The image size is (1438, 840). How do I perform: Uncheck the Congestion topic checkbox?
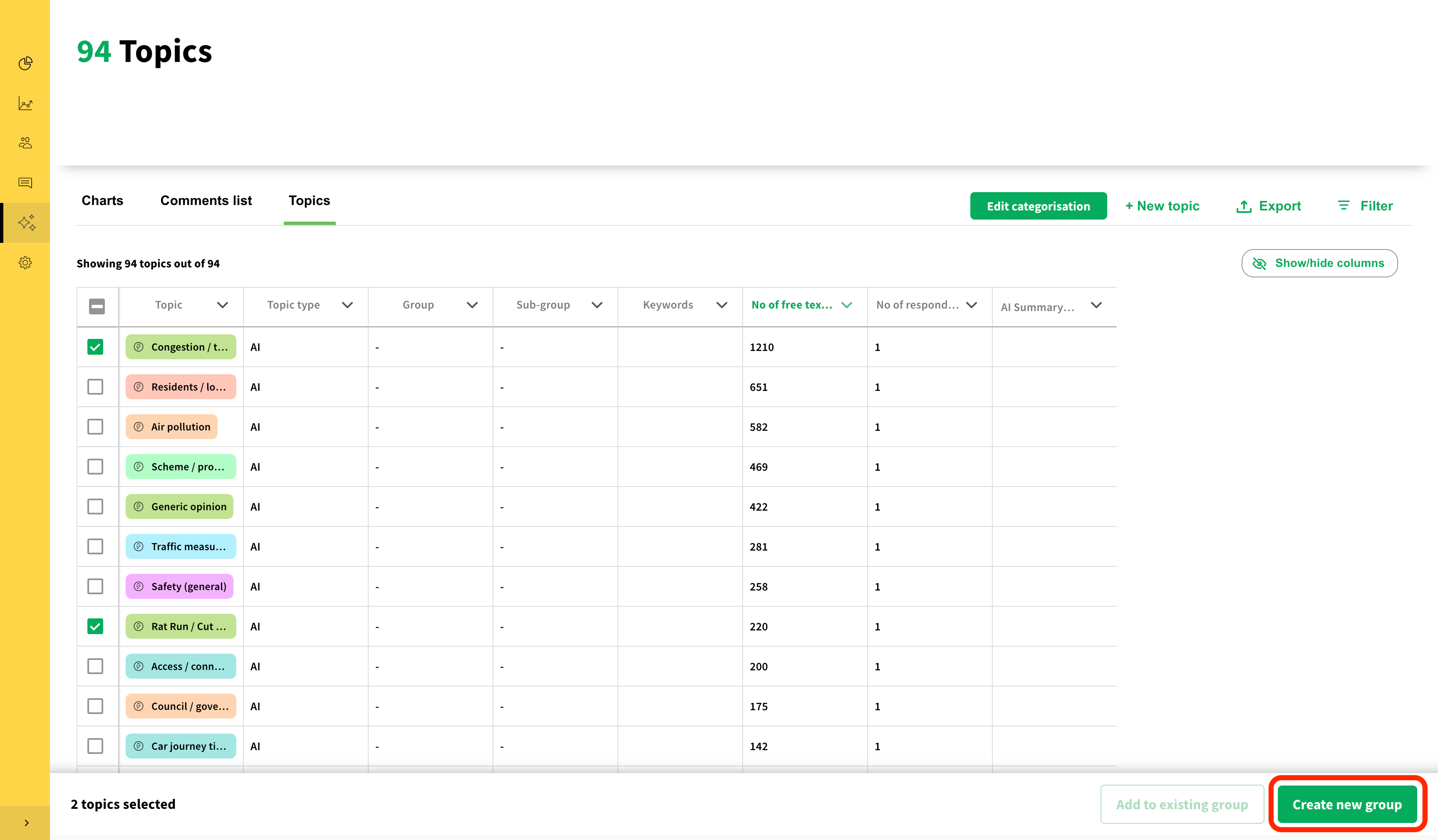(95, 347)
